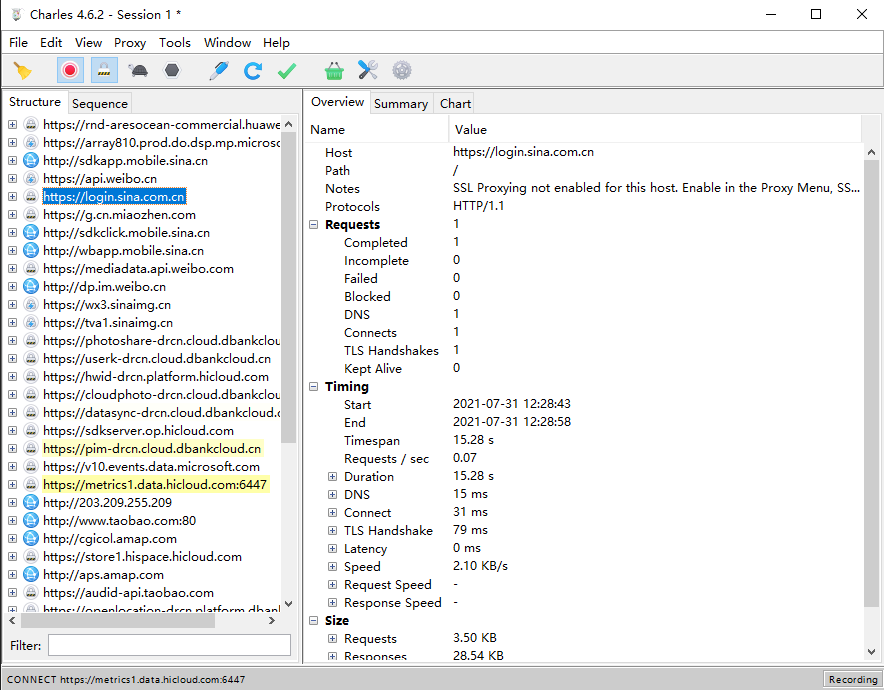The height and width of the screenshot is (690, 884).
Task: Click globe icon of http://dp.im.weibo.cn
Action: pos(31,286)
